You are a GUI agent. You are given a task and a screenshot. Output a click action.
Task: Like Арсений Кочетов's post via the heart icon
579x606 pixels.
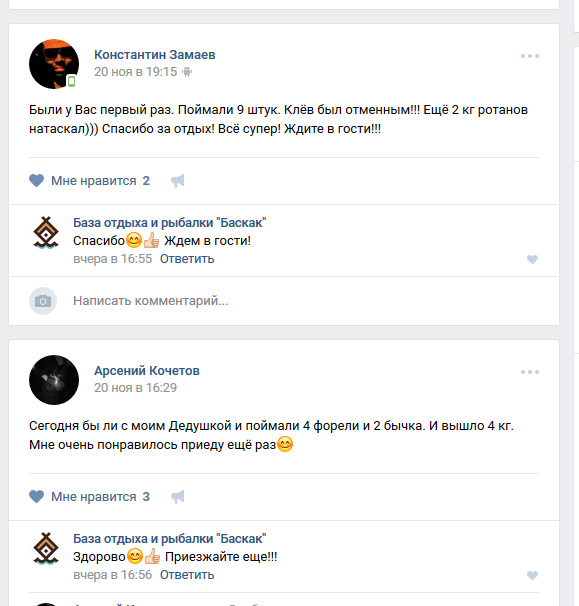pyautogui.click(x=37, y=497)
